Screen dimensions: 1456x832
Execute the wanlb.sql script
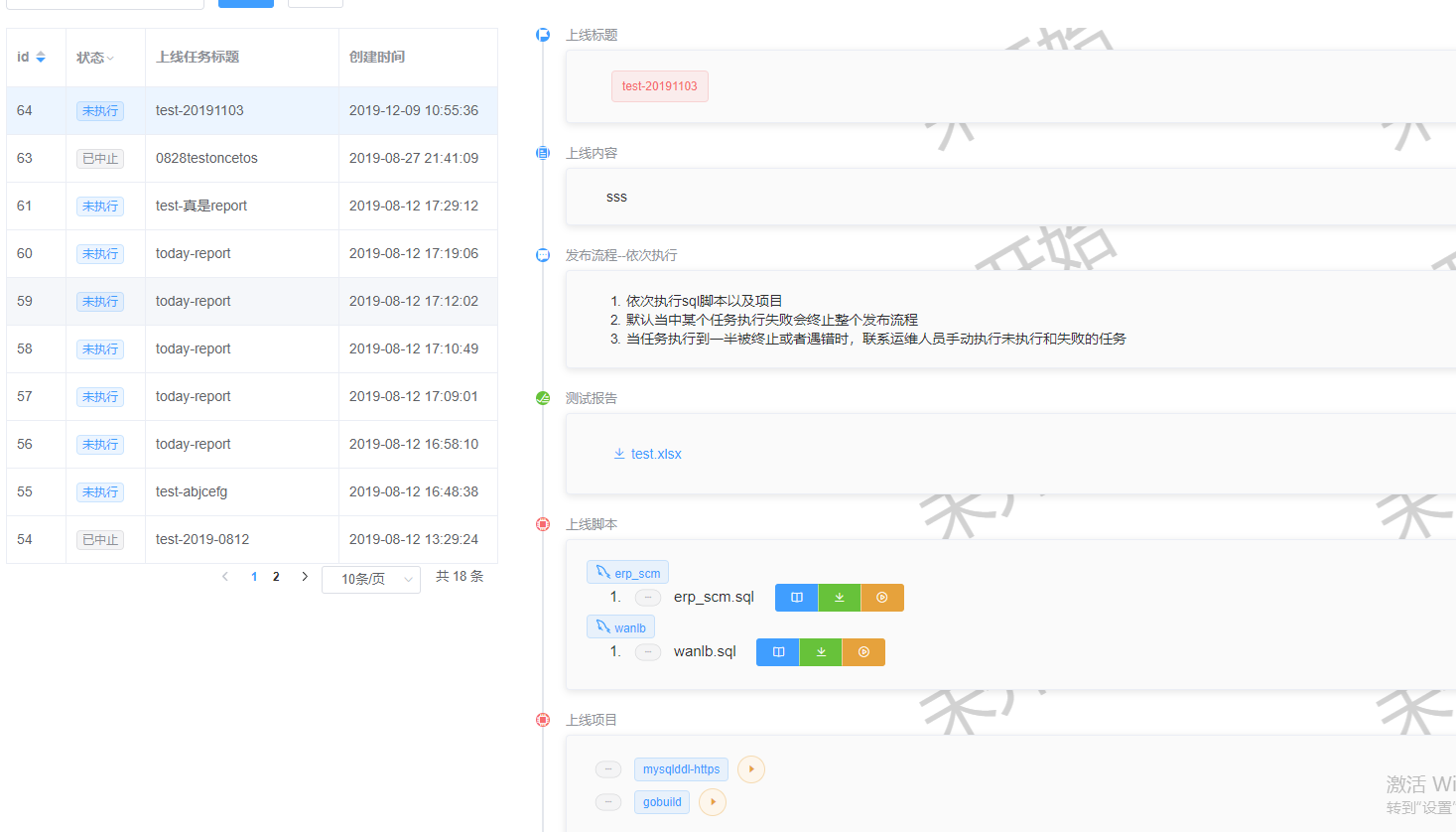point(863,652)
